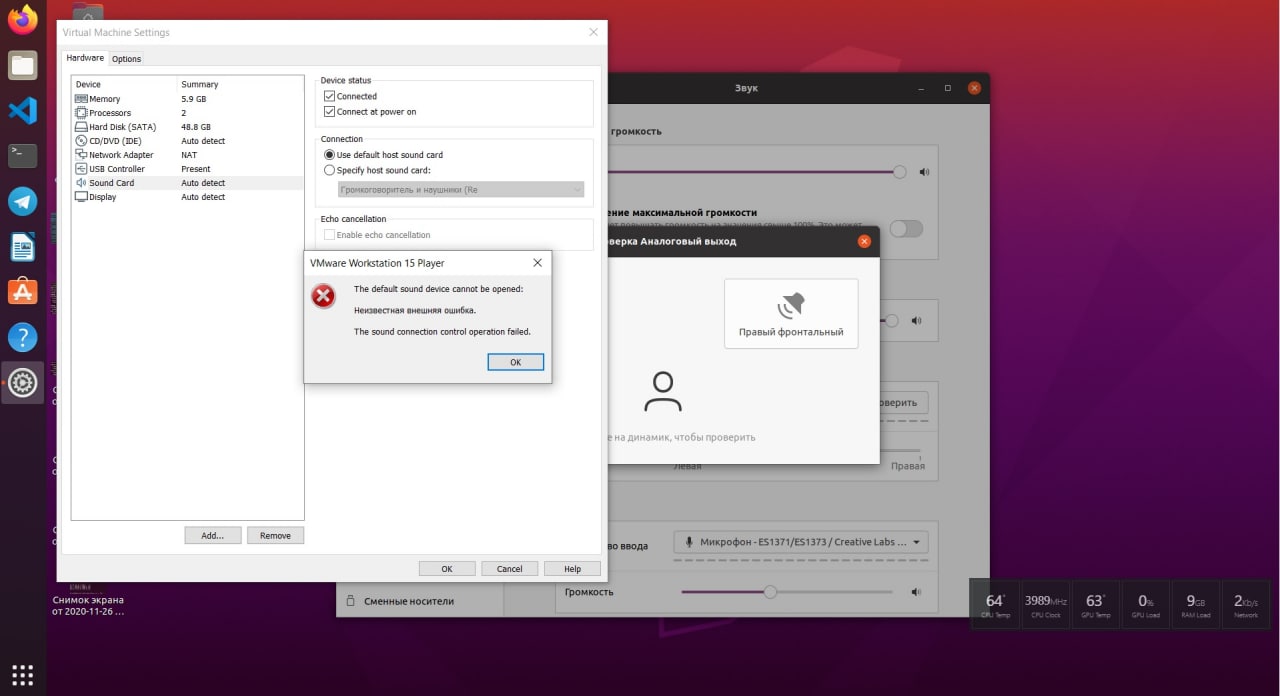
Task: Click the Network speed monitor widget
Action: 1246,605
